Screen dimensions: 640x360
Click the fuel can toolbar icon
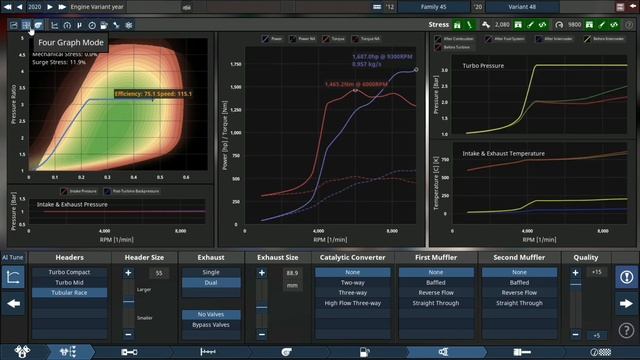pos(104,25)
